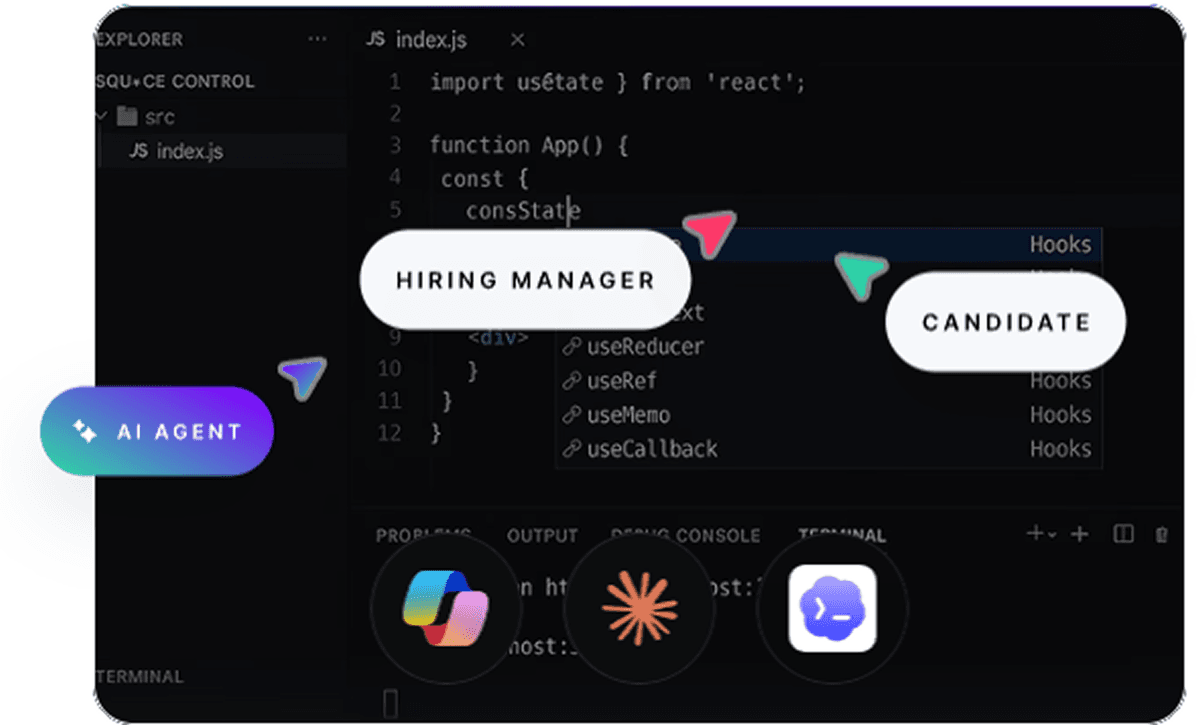Click the Copilot logo in the terminal area

coord(445,608)
